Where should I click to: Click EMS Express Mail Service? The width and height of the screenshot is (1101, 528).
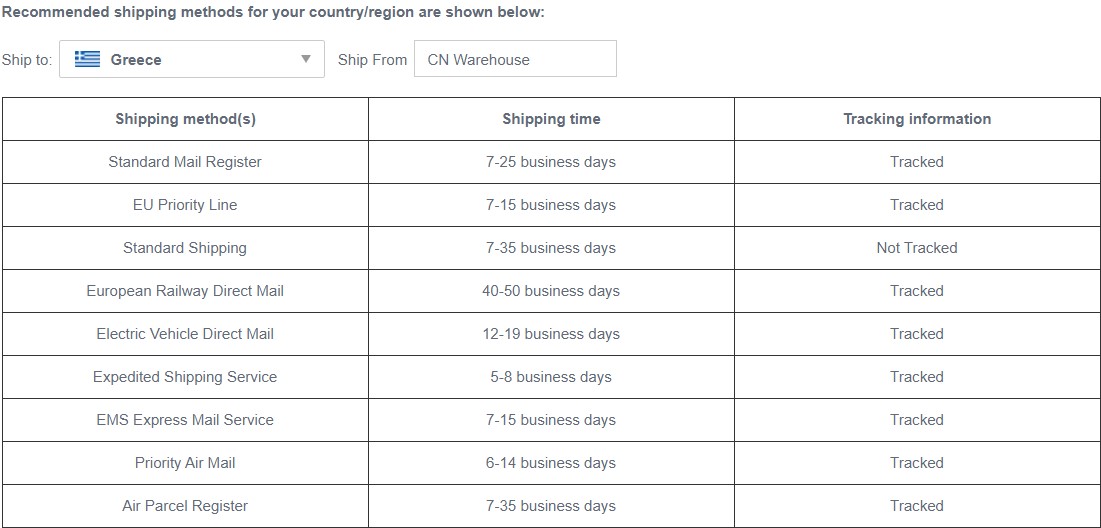(185, 420)
